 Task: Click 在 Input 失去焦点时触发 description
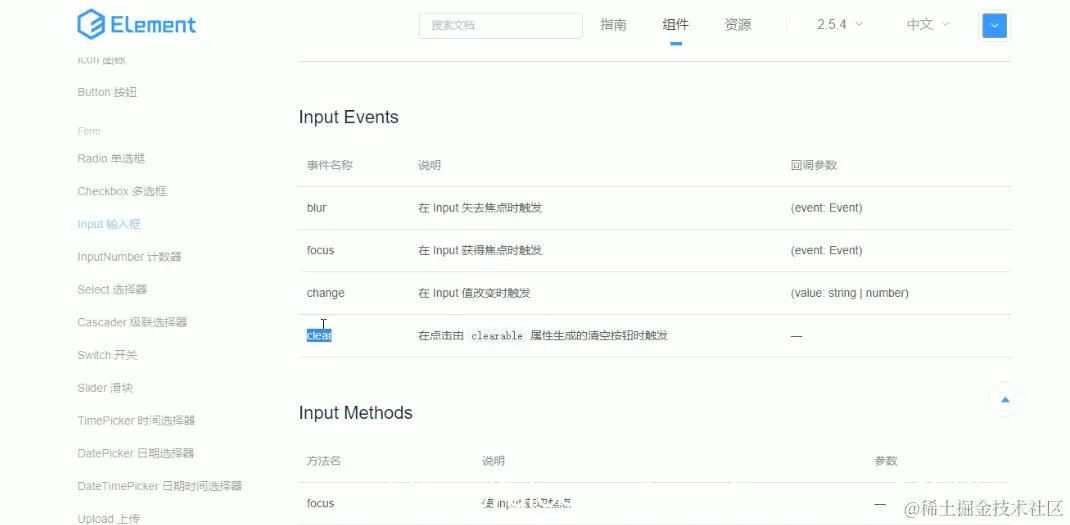480,208
